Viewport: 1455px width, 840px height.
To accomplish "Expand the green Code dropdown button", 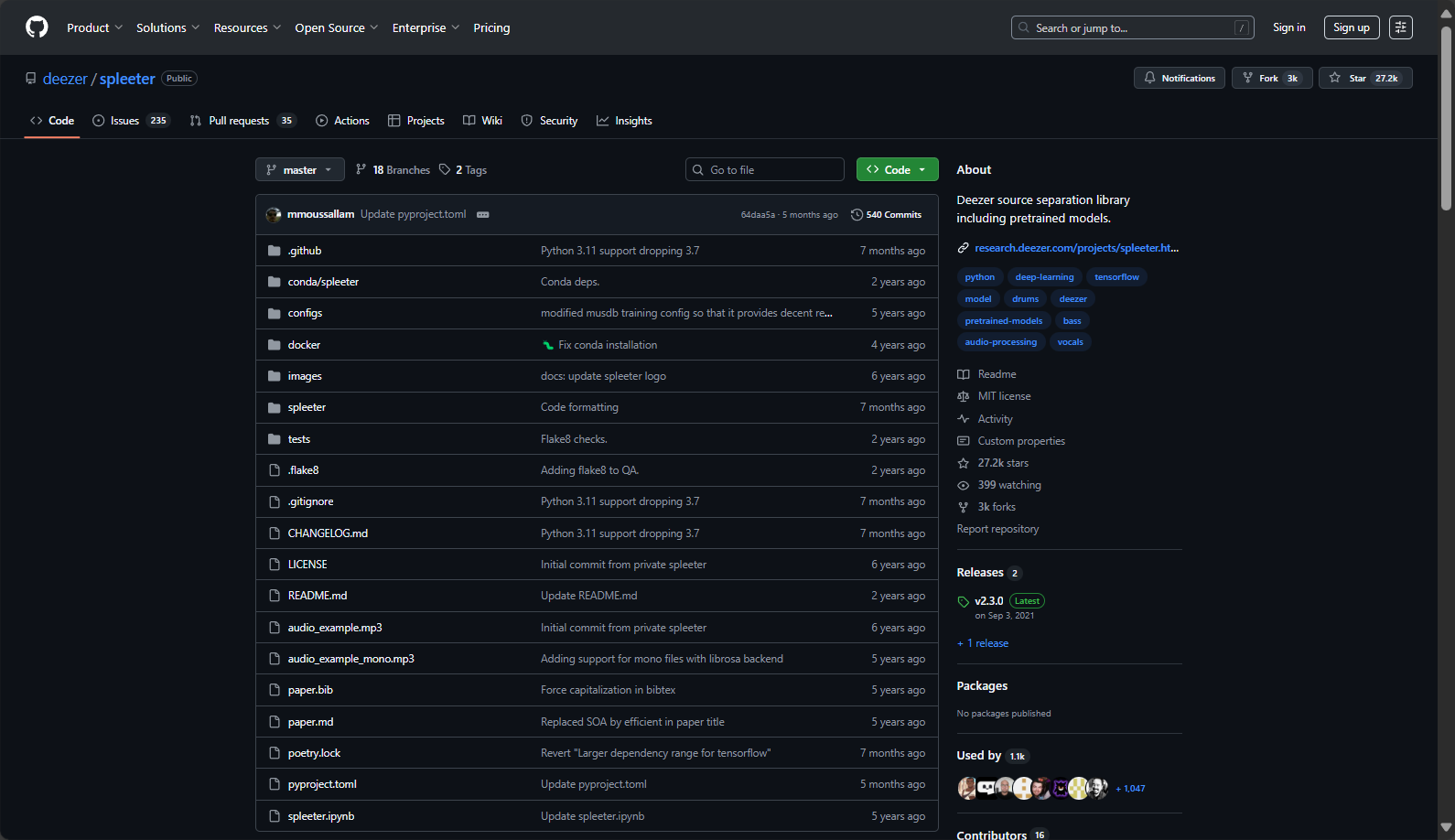I will coord(897,169).
